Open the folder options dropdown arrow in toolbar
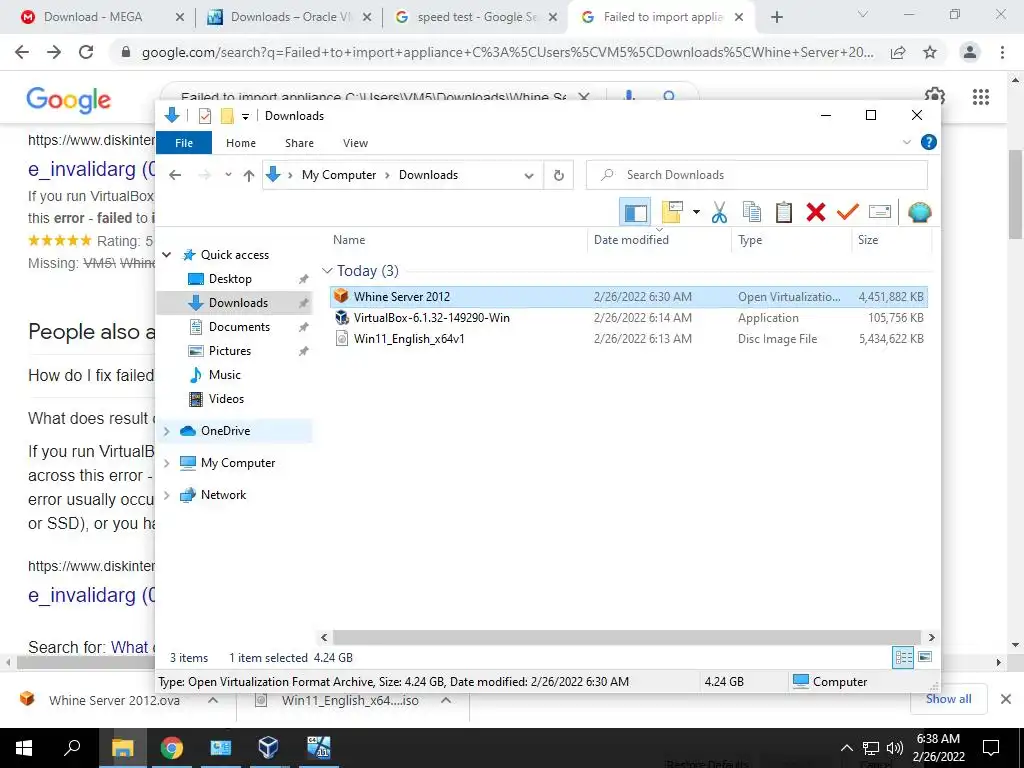The height and width of the screenshot is (768, 1024). [x=696, y=212]
